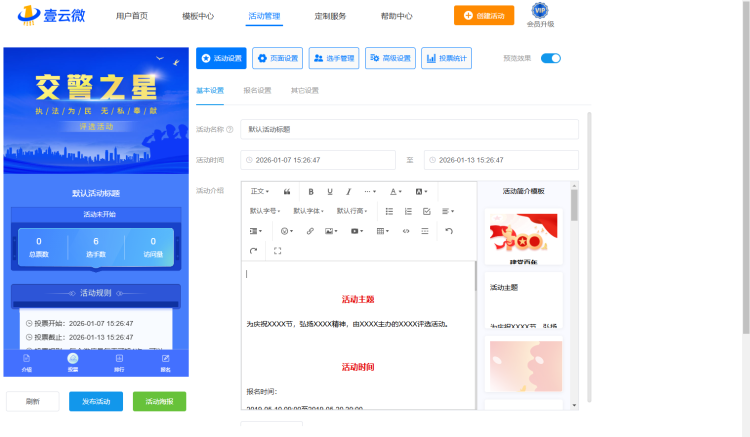Open the 默认字体 font family dropdown
750x437 pixels.
[x=308, y=211]
